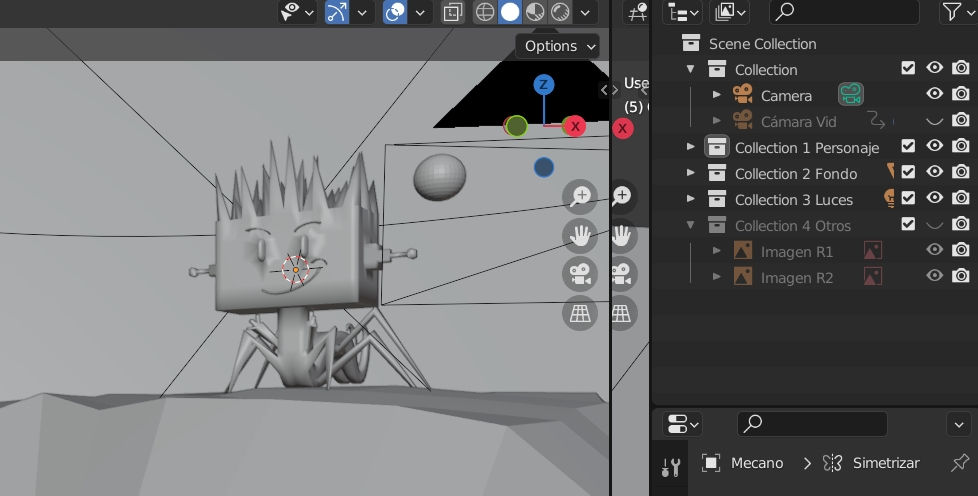Toggle viewport overlays icon

(395, 12)
